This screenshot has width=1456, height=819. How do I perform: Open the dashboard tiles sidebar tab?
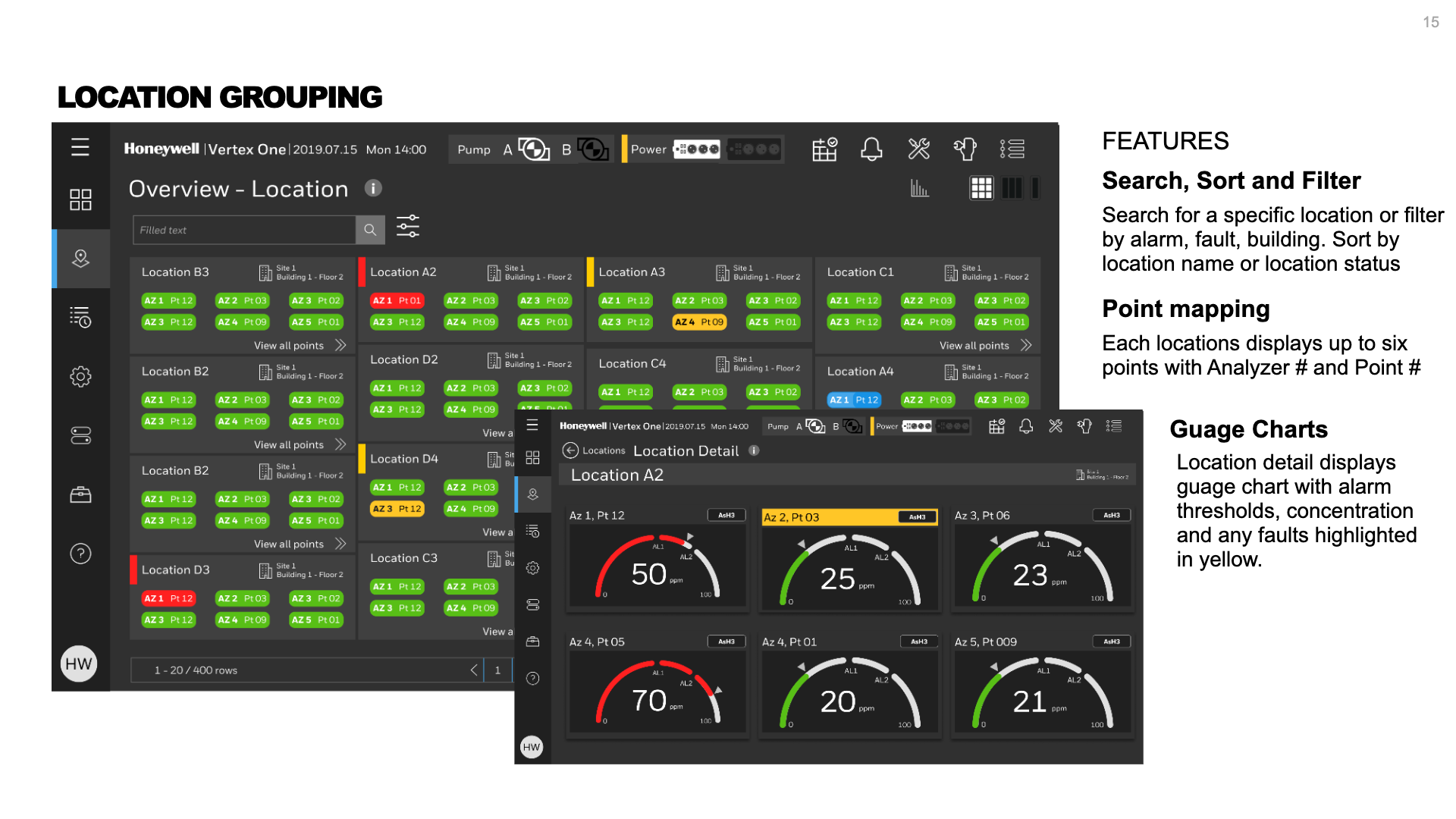tap(80, 199)
